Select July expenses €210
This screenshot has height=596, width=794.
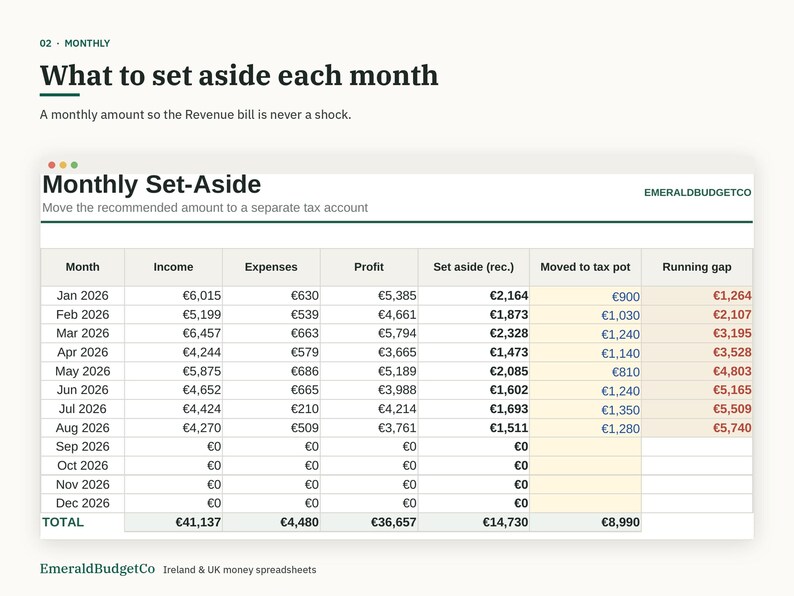point(271,409)
